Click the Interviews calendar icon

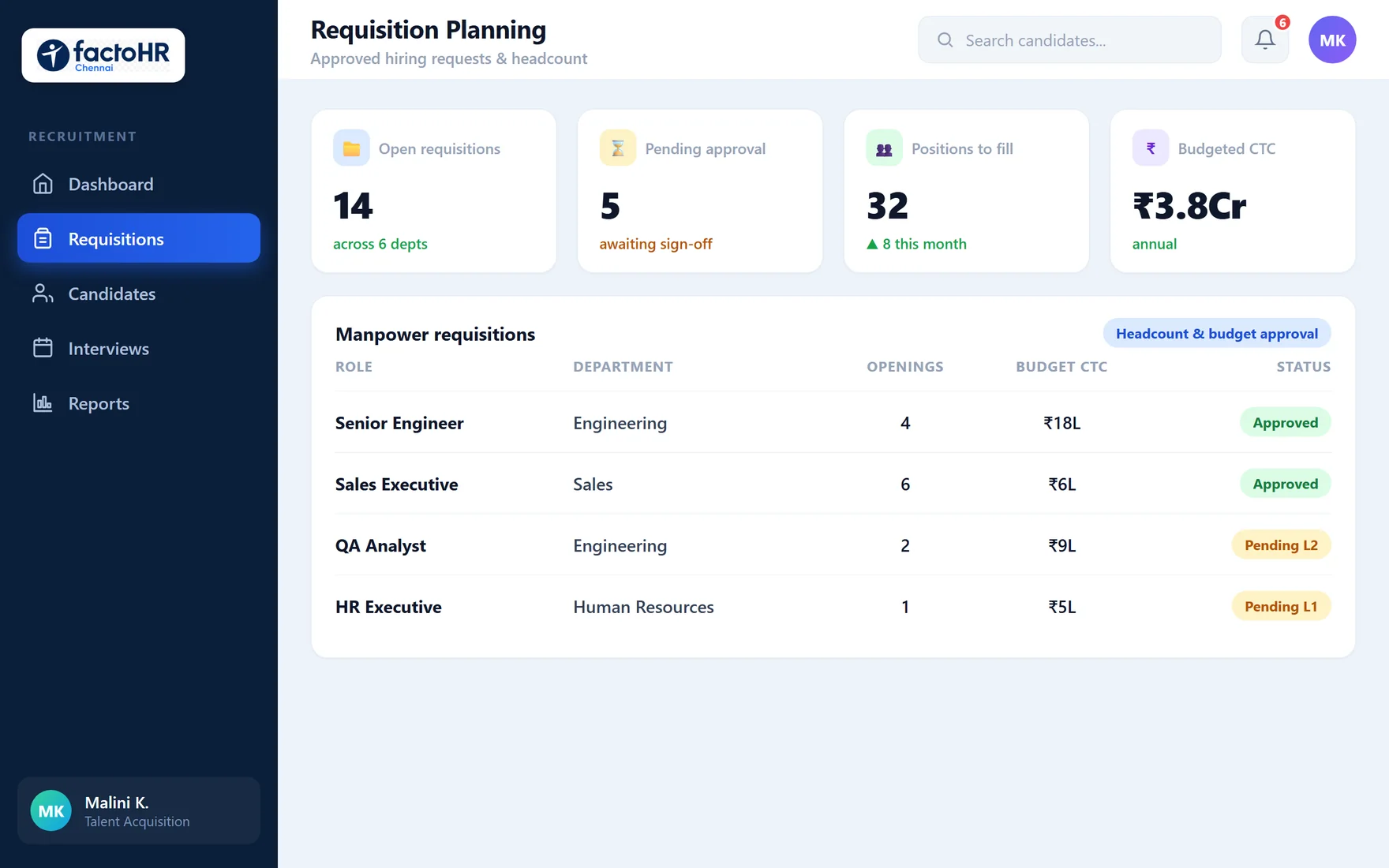tap(43, 348)
